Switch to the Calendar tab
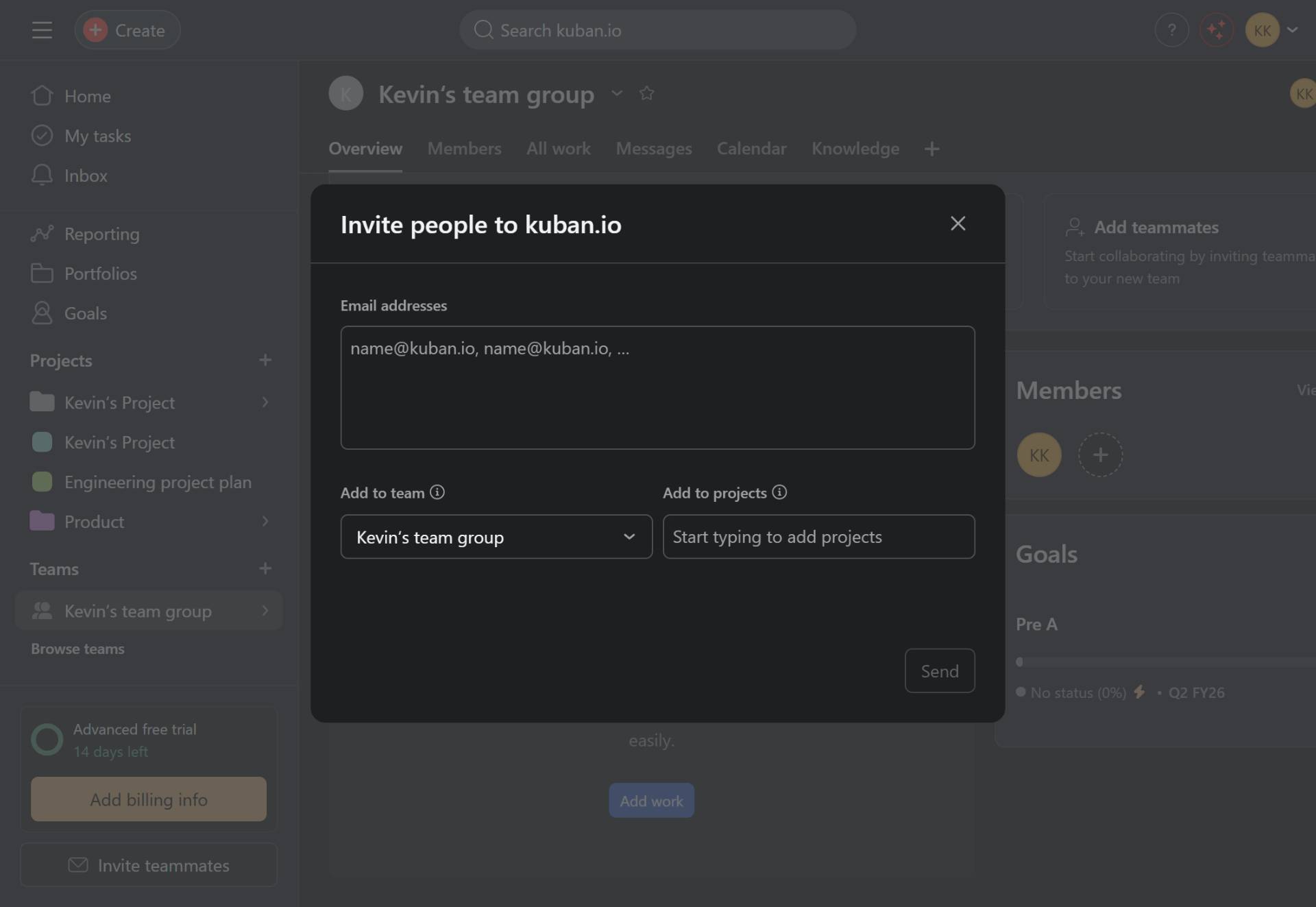This screenshot has height=907, width=1316. (x=752, y=149)
